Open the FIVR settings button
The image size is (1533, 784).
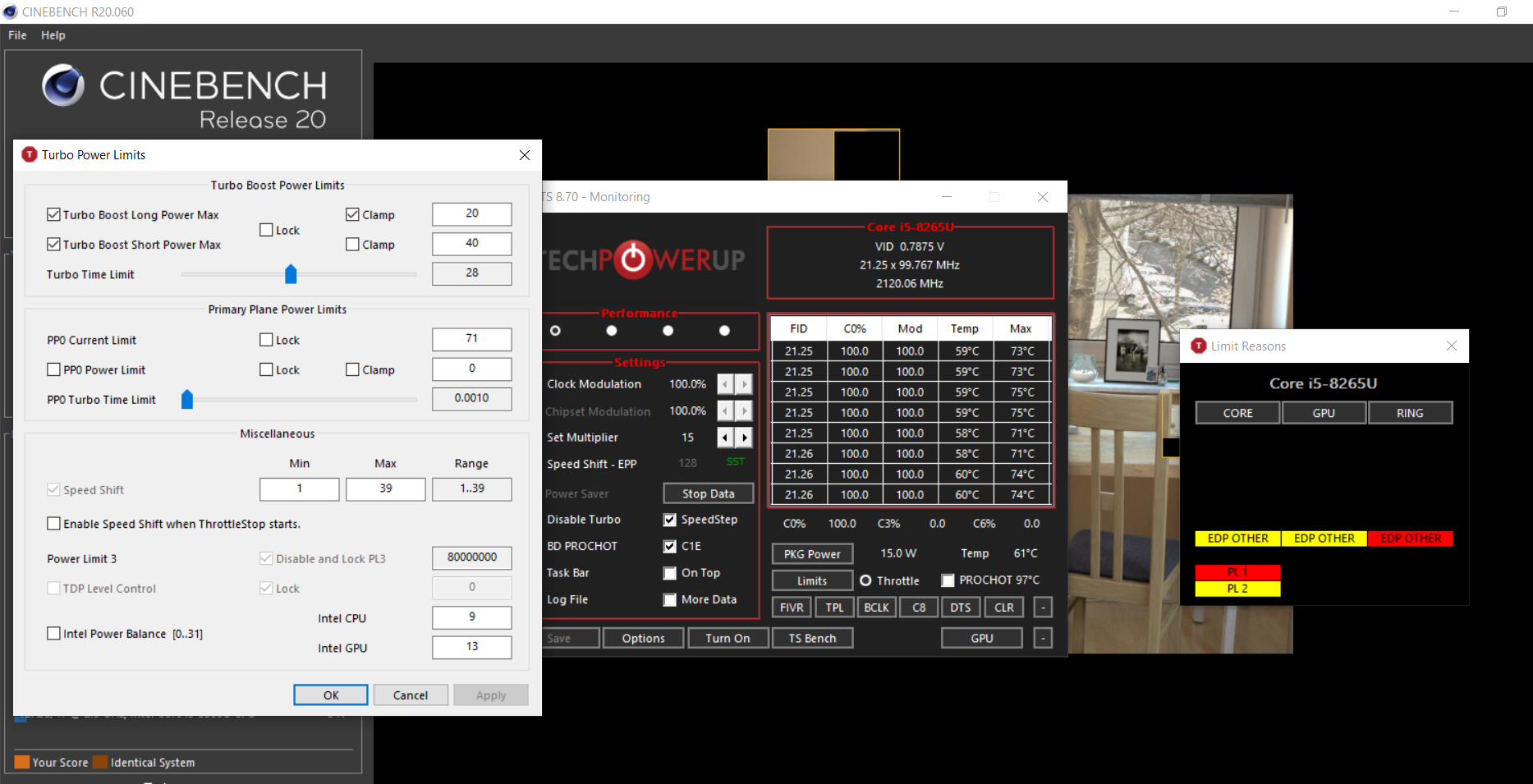point(792,607)
